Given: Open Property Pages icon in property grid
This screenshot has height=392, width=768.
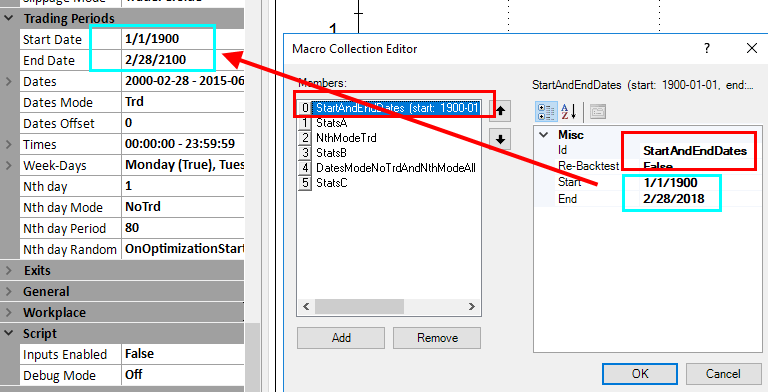Looking at the screenshot, I should 598,112.
